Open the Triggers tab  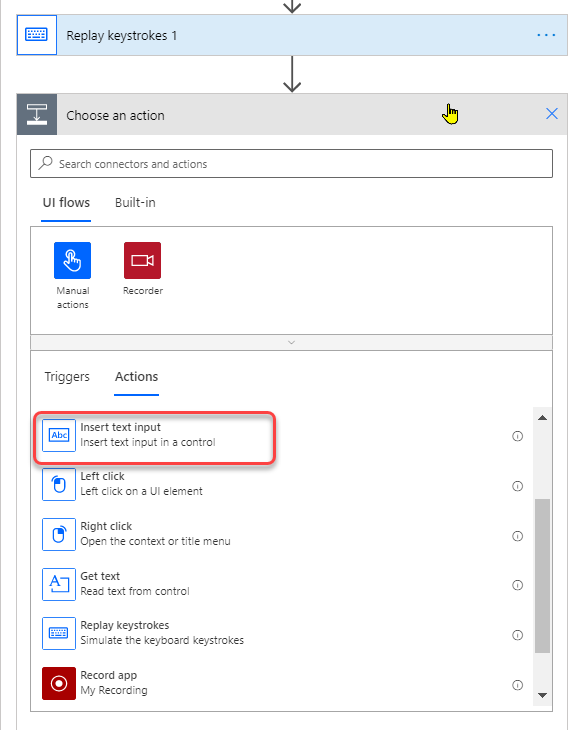pyautogui.click(x=67, y=377)
